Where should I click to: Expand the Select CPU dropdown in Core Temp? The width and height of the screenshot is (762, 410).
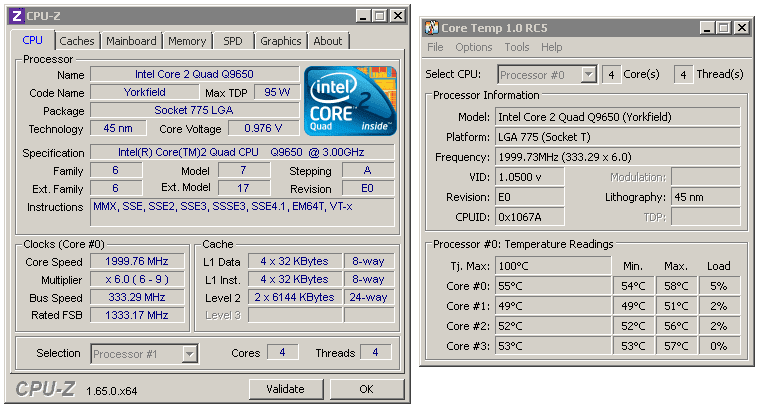click(x=589, y=75)
